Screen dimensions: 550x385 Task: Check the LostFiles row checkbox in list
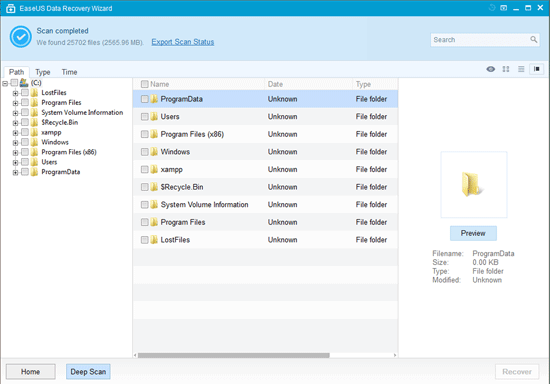(145, 240)
